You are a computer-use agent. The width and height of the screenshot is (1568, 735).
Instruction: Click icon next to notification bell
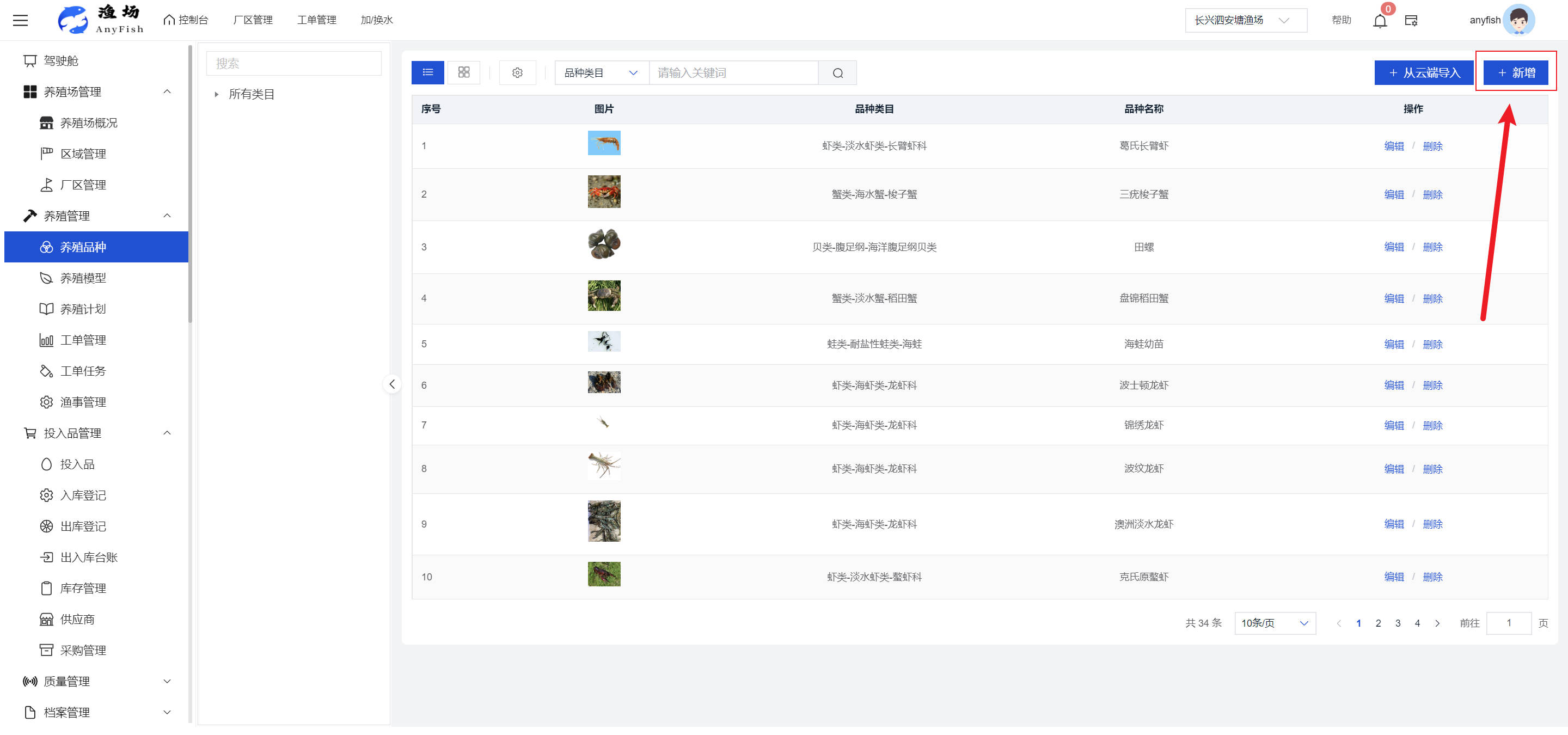pyautogui.click(x=1411, y=21)
